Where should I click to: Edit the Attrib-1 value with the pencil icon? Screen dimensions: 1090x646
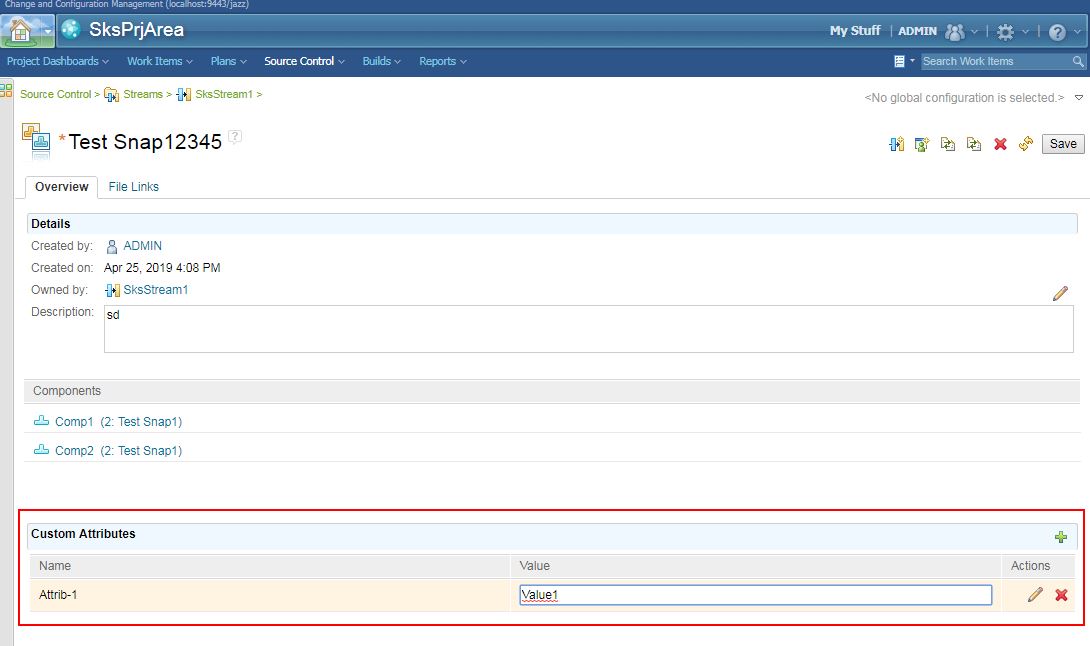(1035, 594)
